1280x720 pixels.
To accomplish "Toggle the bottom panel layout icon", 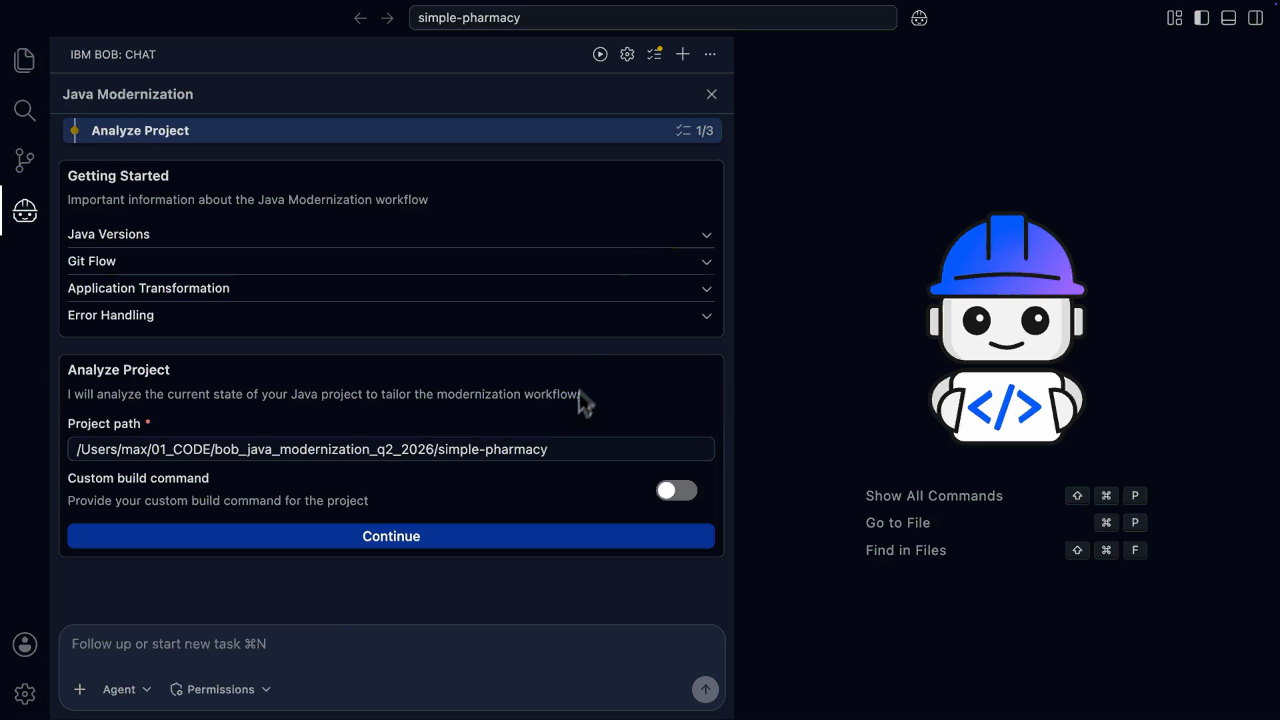I will coord(1229,18).
